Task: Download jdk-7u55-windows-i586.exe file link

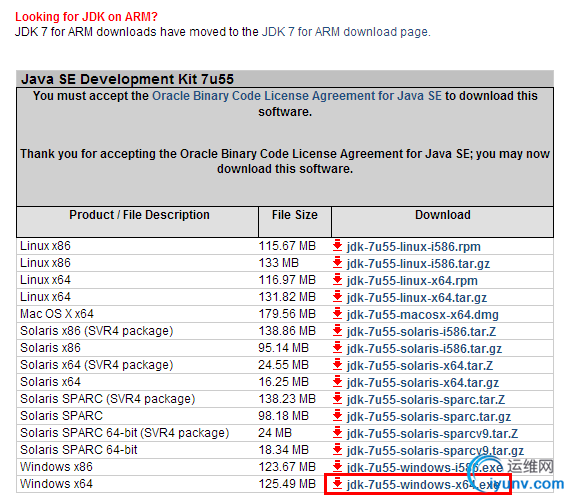Action: (x=425, y=468)
